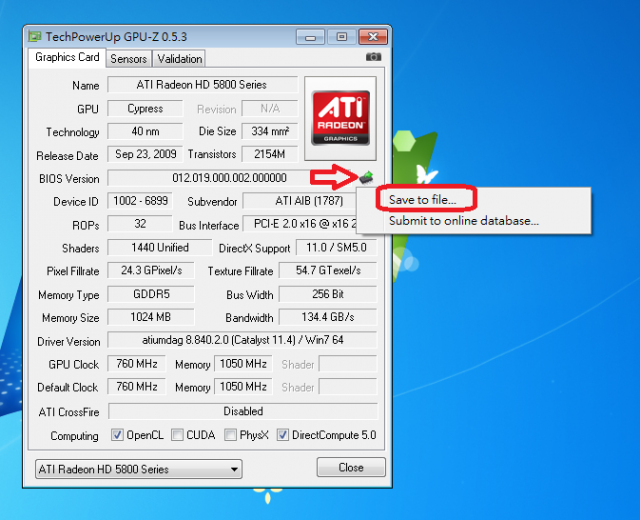Toggle the PhysX checkbox

click(230, 435)
